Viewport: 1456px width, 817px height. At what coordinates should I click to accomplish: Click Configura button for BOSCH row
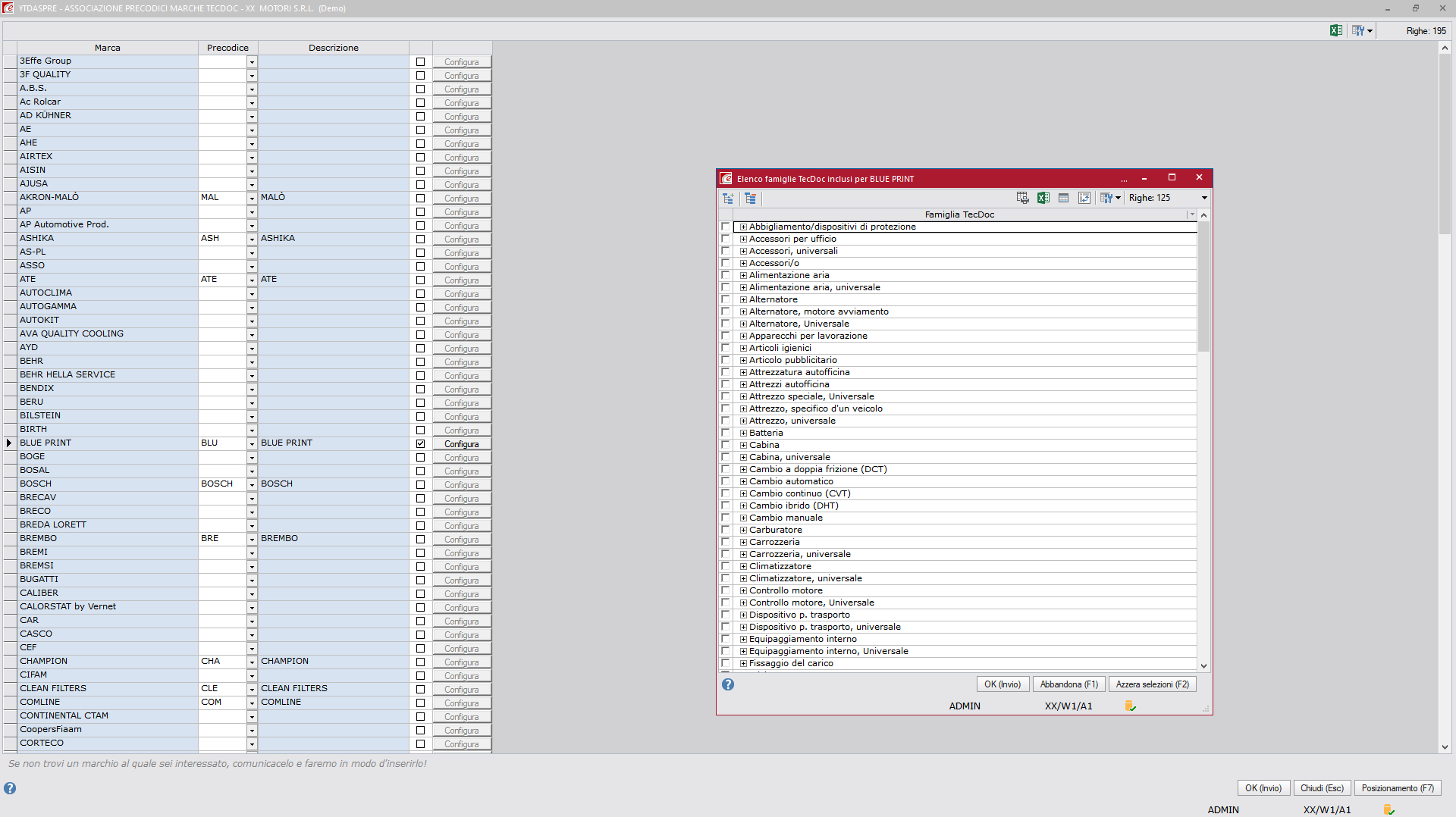pos(462,485)
